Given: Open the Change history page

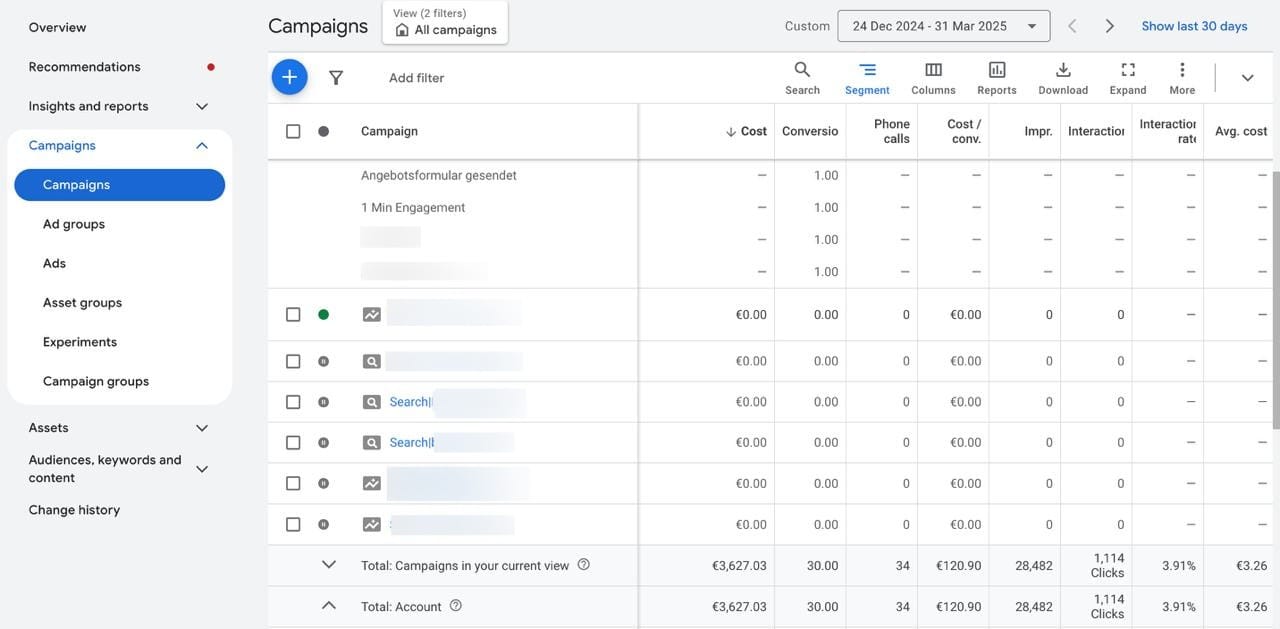Looking at the screenshot, I should tap(74, 510).
